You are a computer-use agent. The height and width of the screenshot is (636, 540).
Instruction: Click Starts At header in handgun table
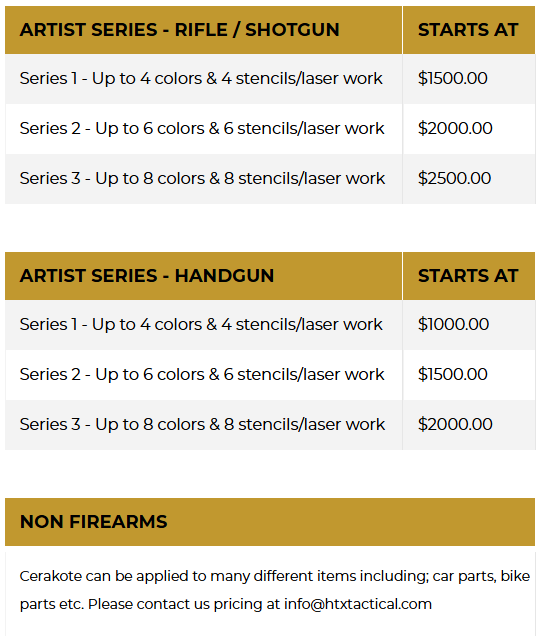click(468, 276)
